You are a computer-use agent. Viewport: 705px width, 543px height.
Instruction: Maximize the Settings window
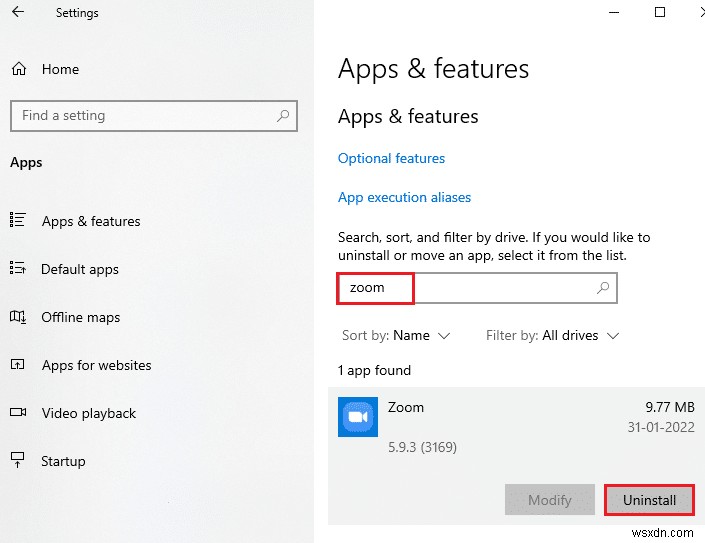(660, 12)
